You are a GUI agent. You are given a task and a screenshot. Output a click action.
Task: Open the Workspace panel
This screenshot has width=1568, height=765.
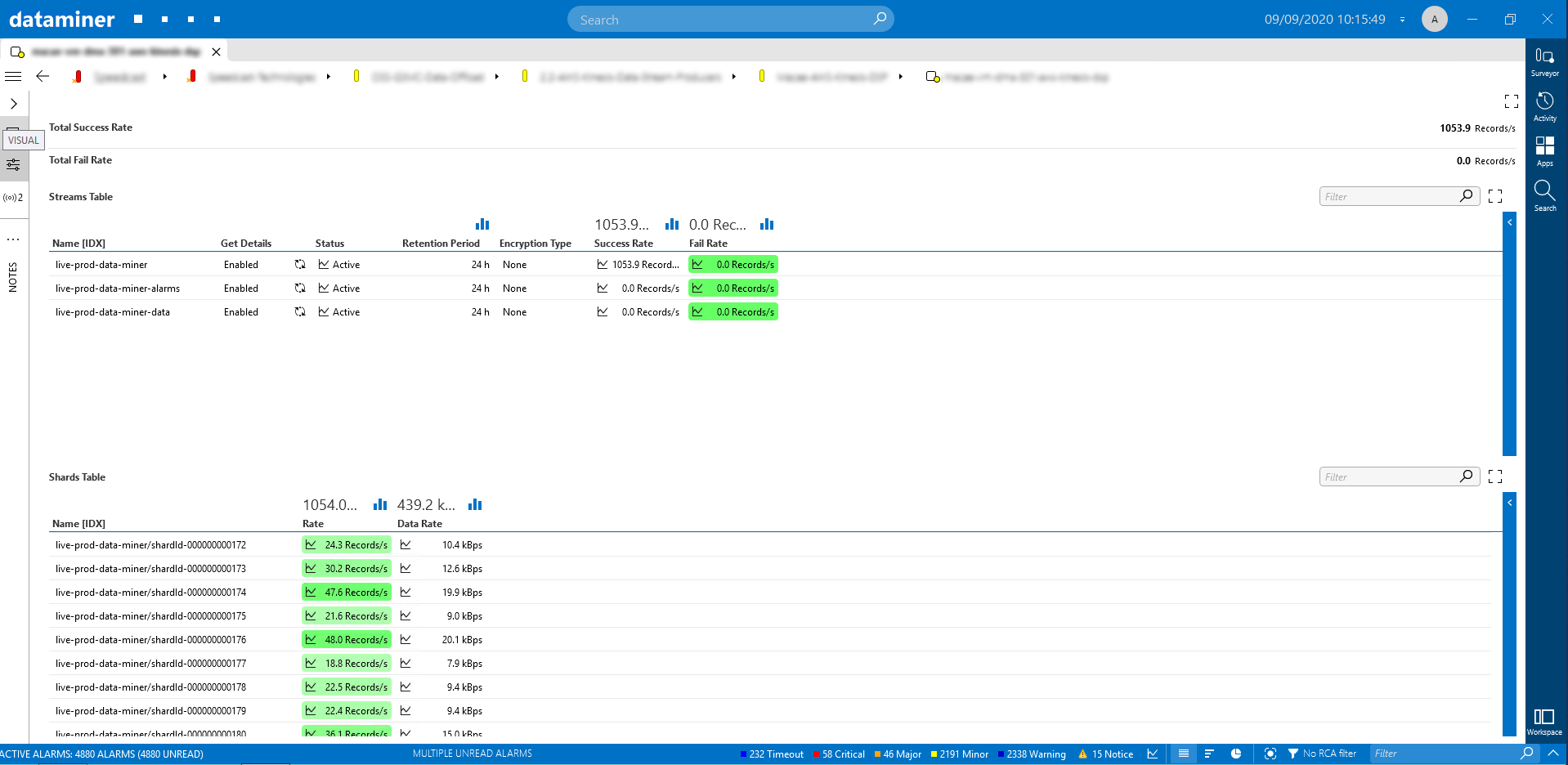click(x=1544, y=722)
